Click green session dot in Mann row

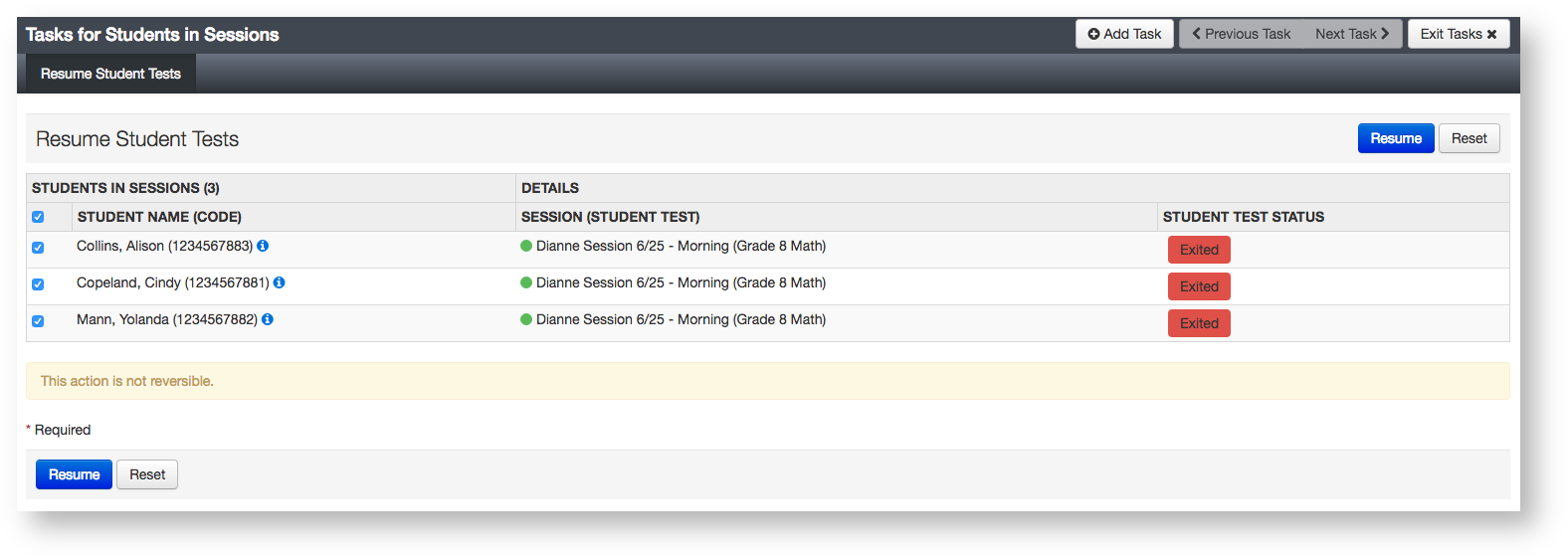pos(526,319)
